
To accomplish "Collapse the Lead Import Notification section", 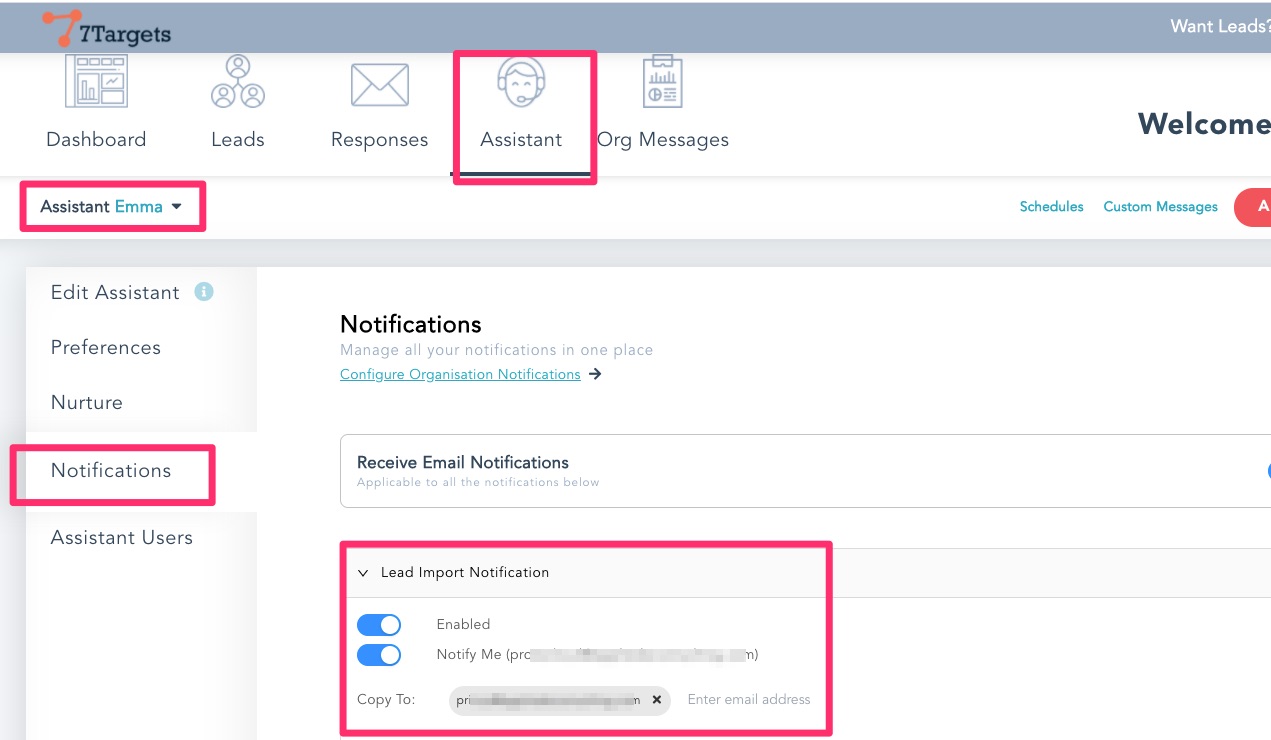I will [x=363, y=573].
